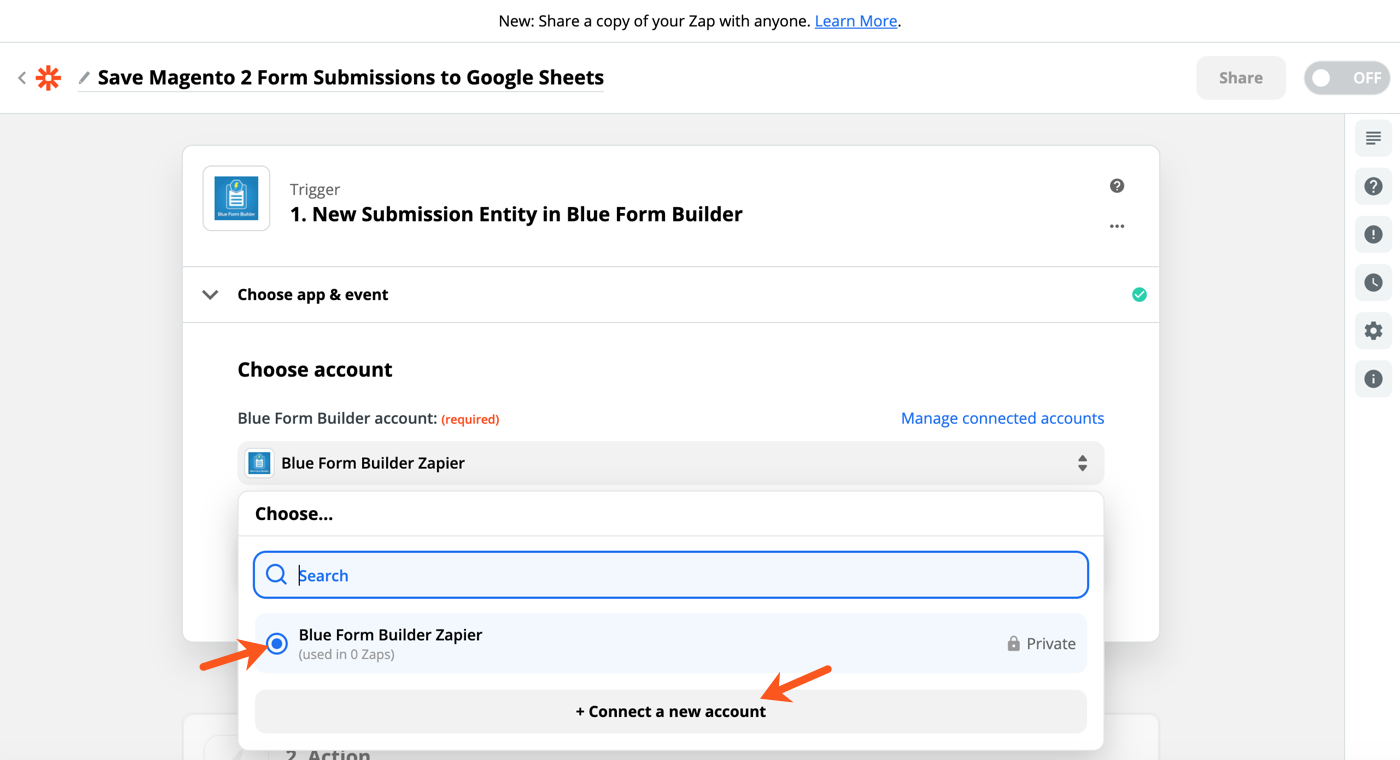View Zap alerts via the exclamation icon
This screenshot has width=1400, height=760.
1372,234
